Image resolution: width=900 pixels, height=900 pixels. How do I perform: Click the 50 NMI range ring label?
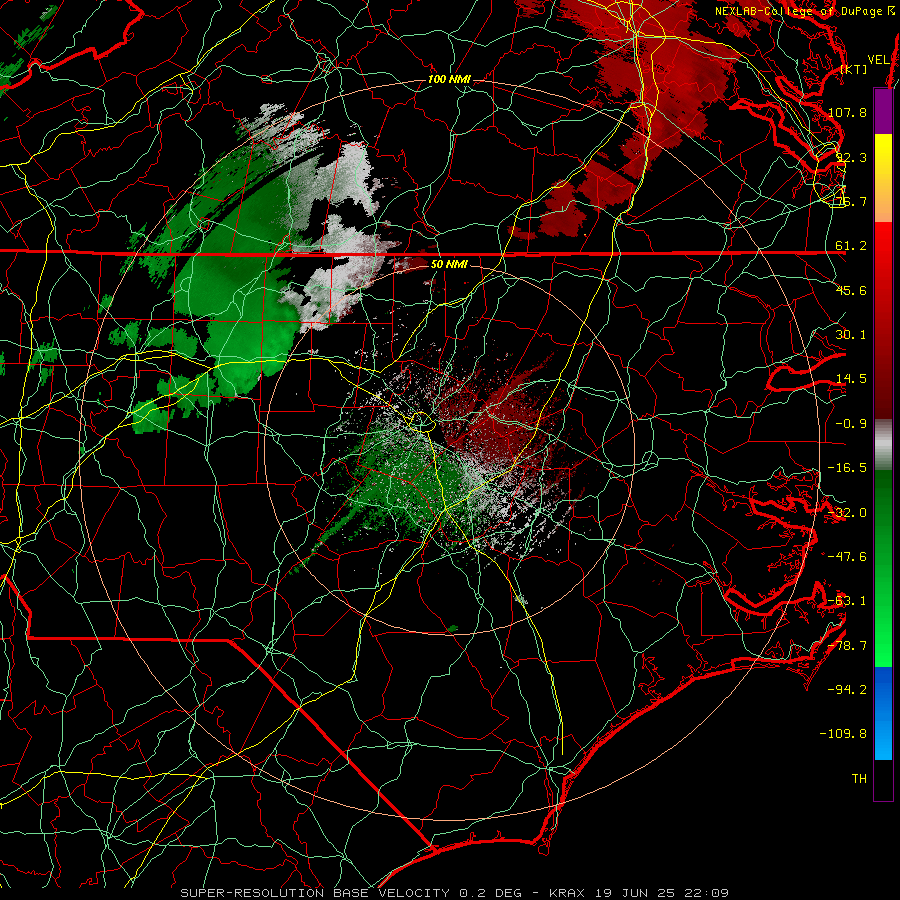(x=449, y=264)
